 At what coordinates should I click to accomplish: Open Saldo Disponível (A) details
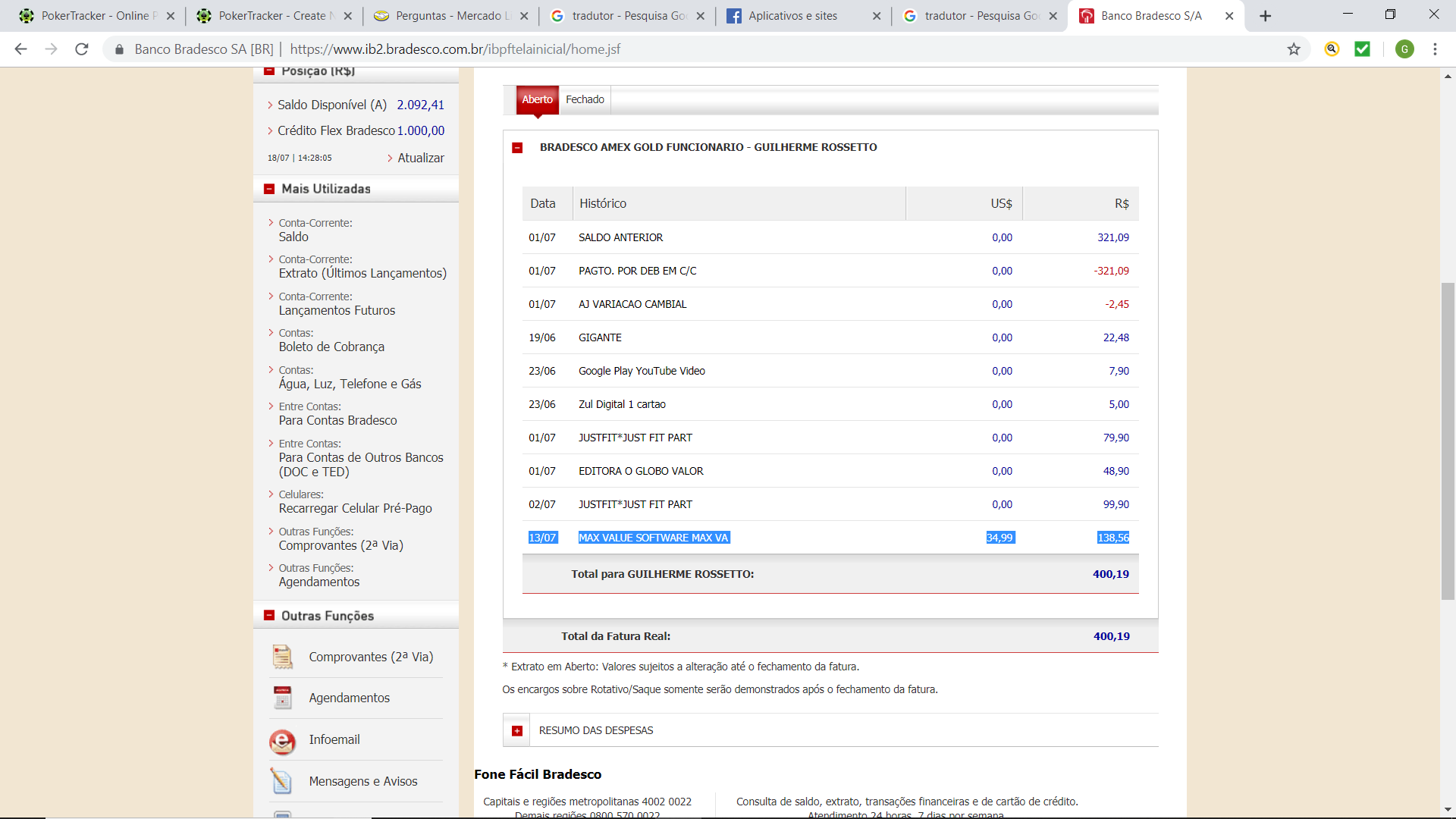[x=332, y=105]
